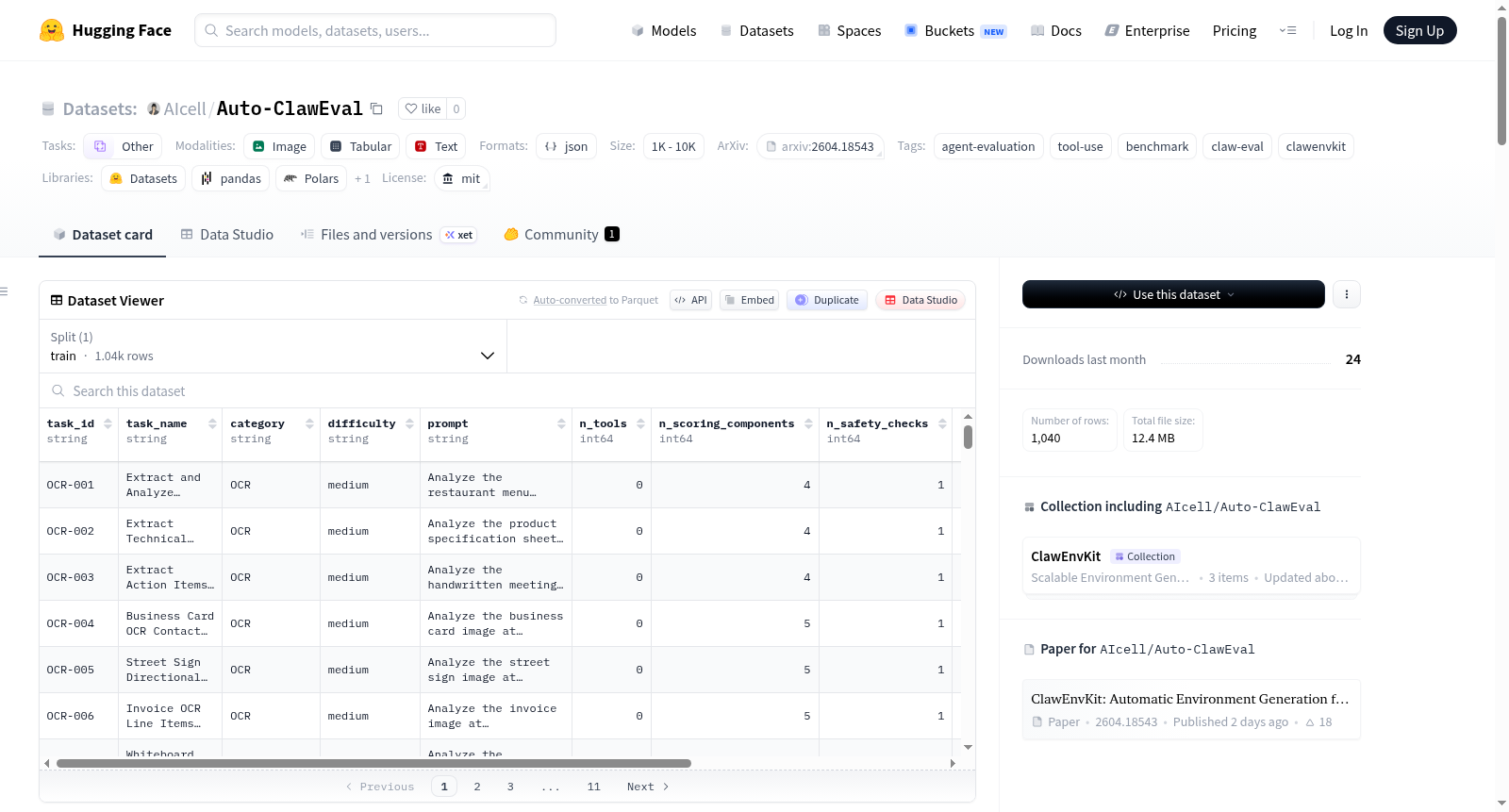Open the arxiv:2604.18543 paper tag
The width and height of the screenshot is (1509, 812).
[820, 146]
